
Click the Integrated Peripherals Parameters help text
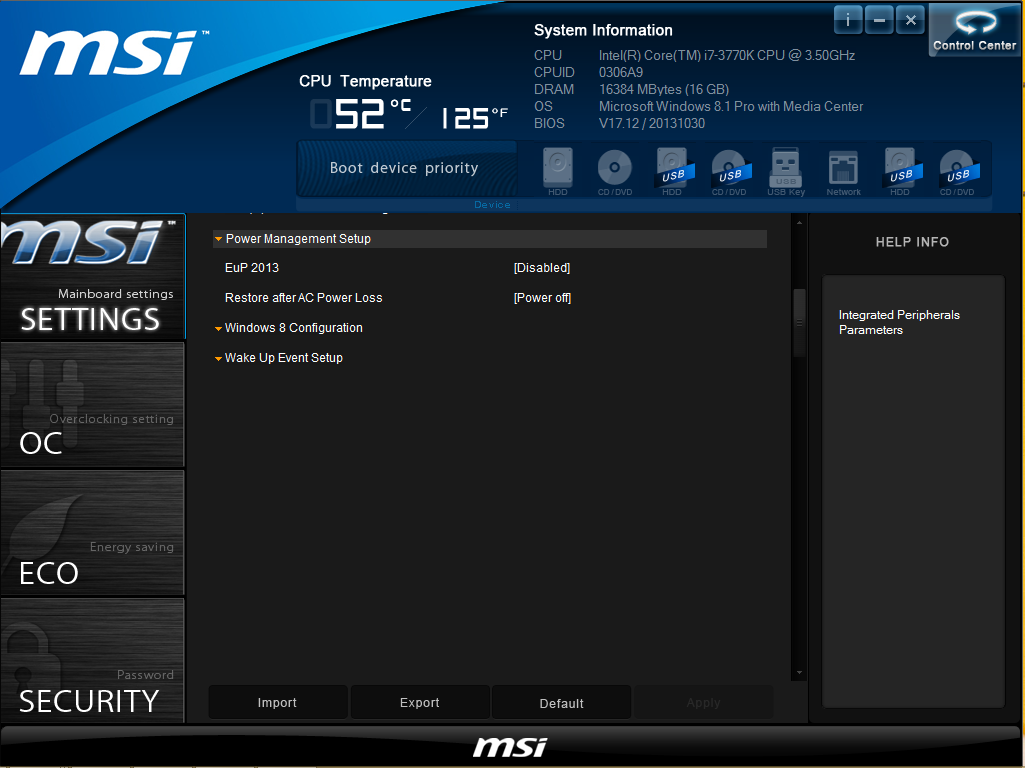(899, 322)
